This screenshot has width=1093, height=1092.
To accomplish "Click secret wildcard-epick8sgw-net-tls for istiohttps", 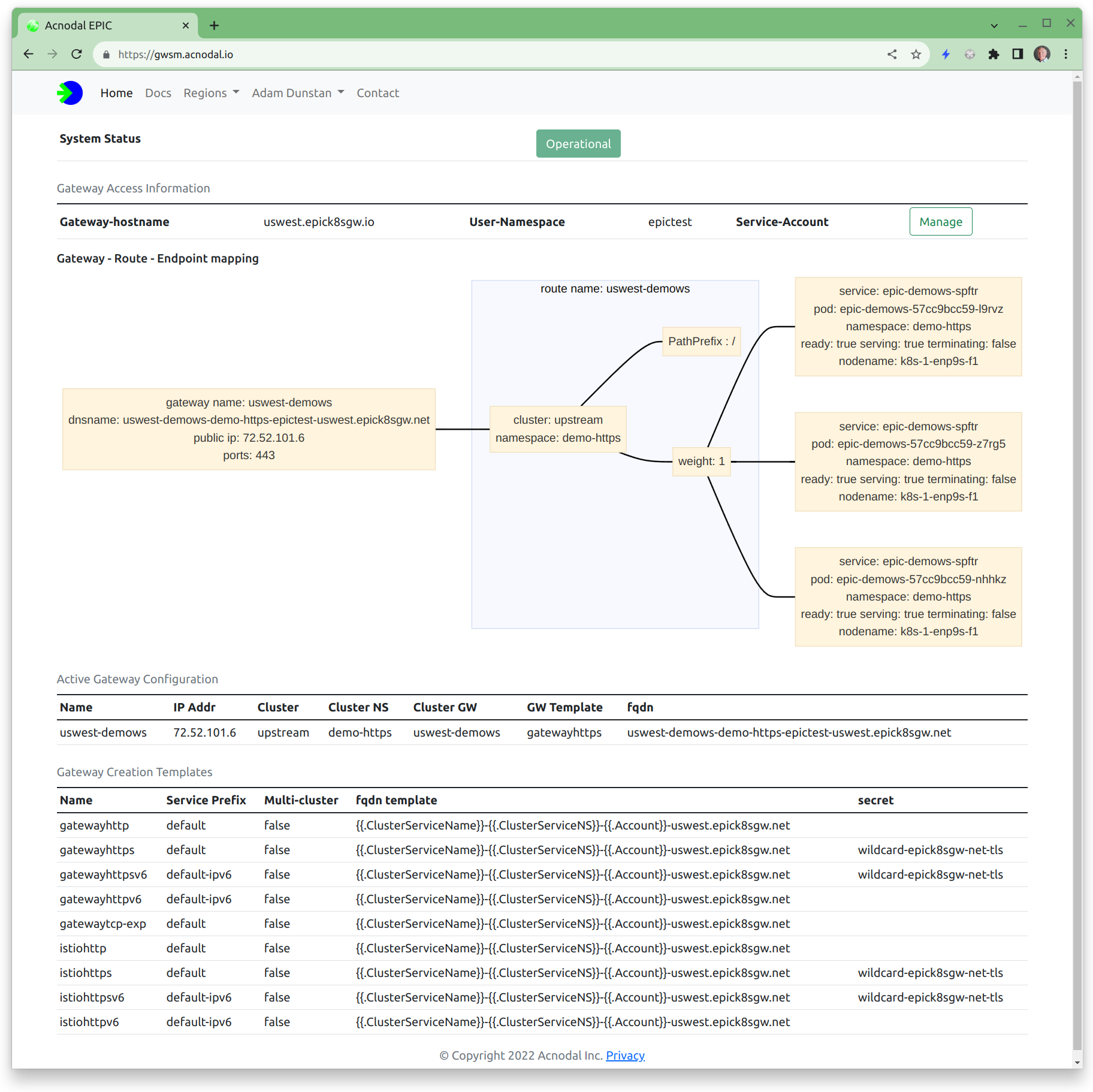I will click(930, 973).
